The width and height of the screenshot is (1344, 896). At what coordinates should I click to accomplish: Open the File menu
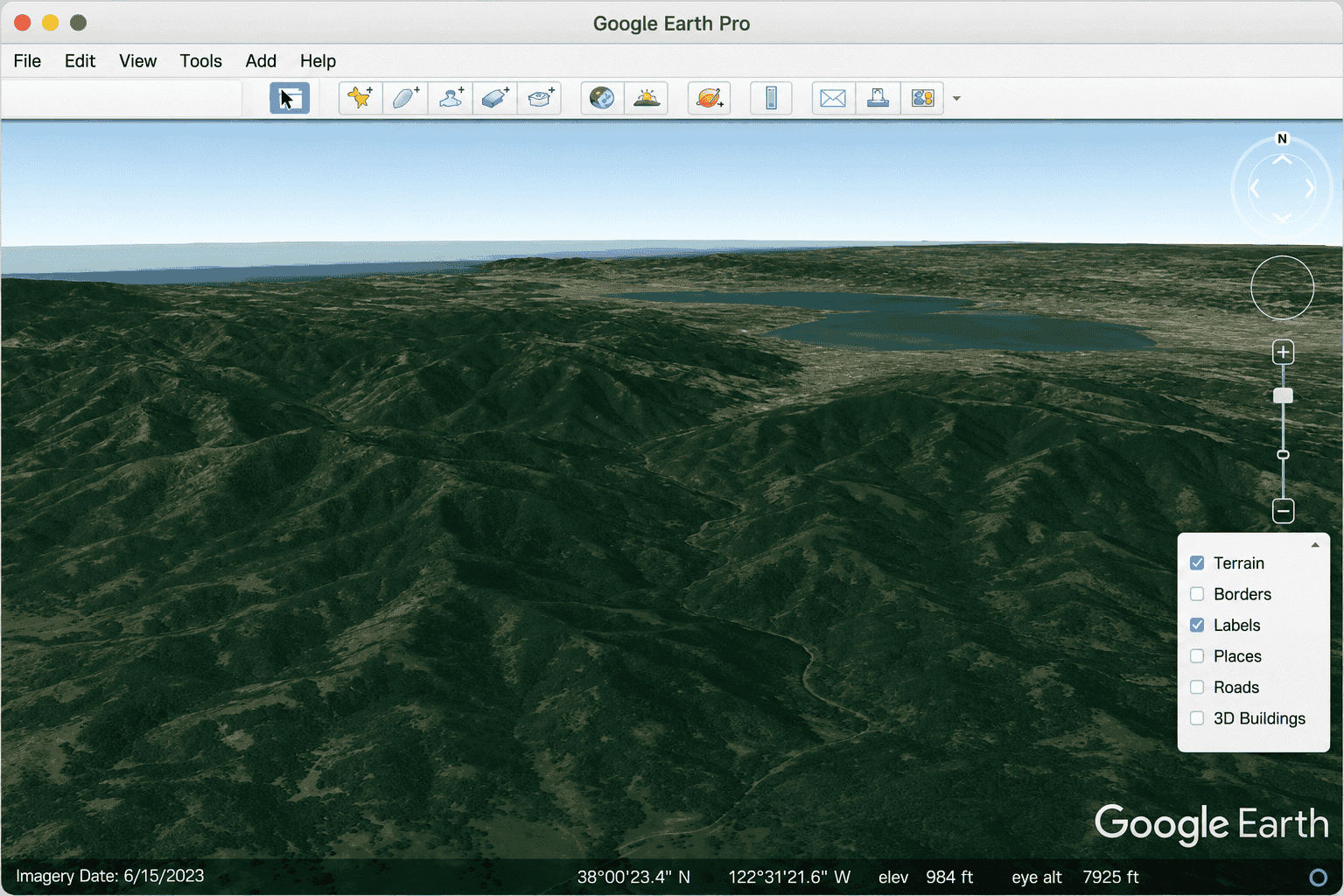click(x=27, y=60)
